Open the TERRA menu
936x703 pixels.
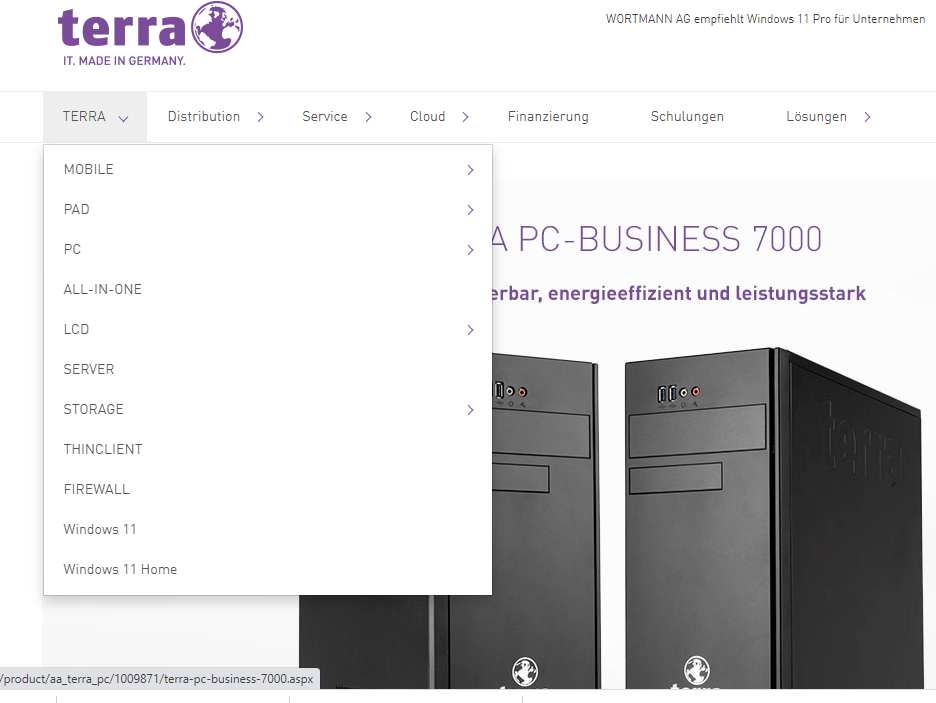84,116
